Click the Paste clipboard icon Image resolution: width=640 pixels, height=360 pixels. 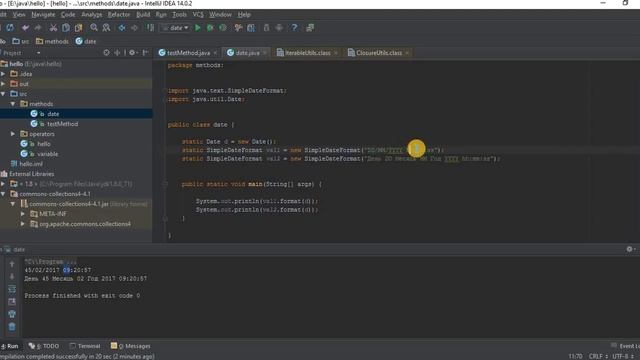pyautogui.click(x=78, y=28)
